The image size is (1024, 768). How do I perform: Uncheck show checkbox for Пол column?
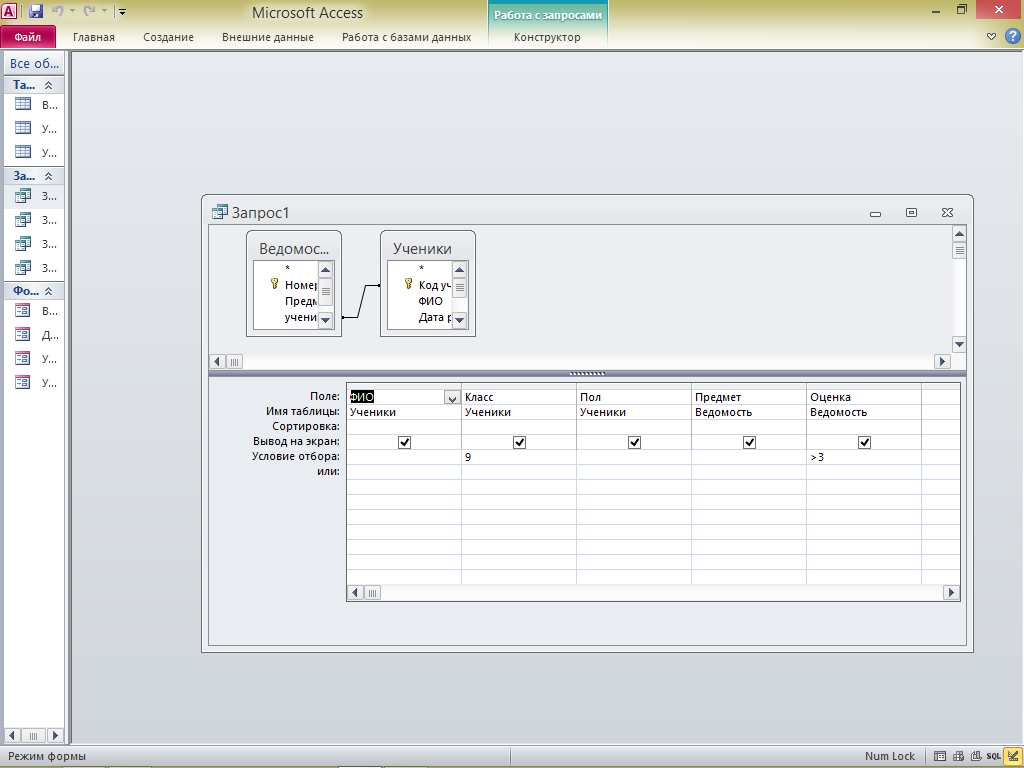[634, 442]
